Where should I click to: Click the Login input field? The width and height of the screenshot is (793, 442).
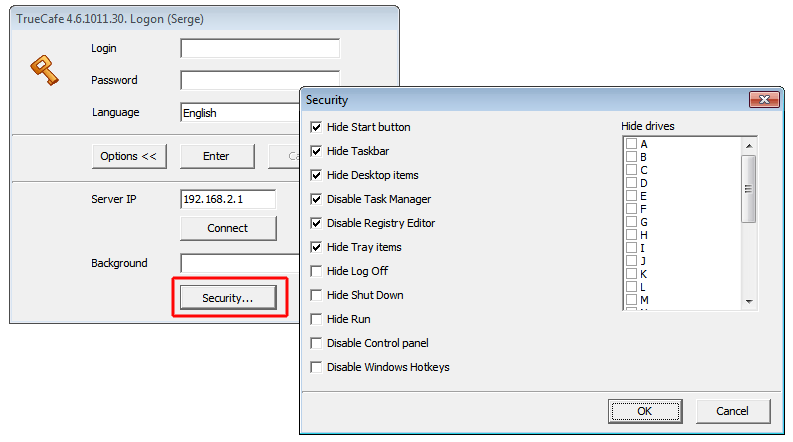pos(259,48)
